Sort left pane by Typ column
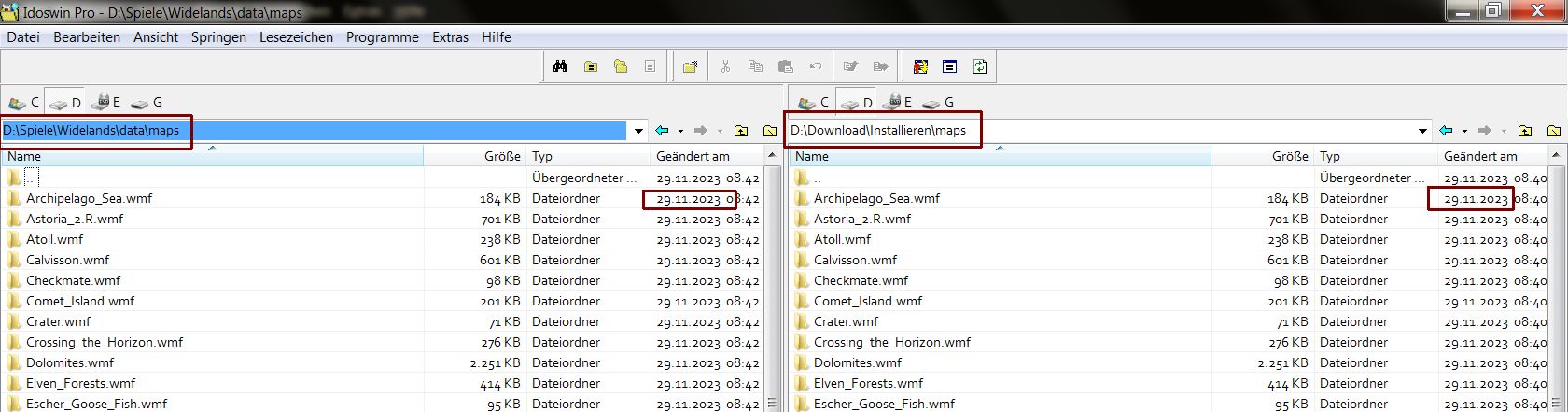Viewport: 1568px width, 412px height. (588, 156)
